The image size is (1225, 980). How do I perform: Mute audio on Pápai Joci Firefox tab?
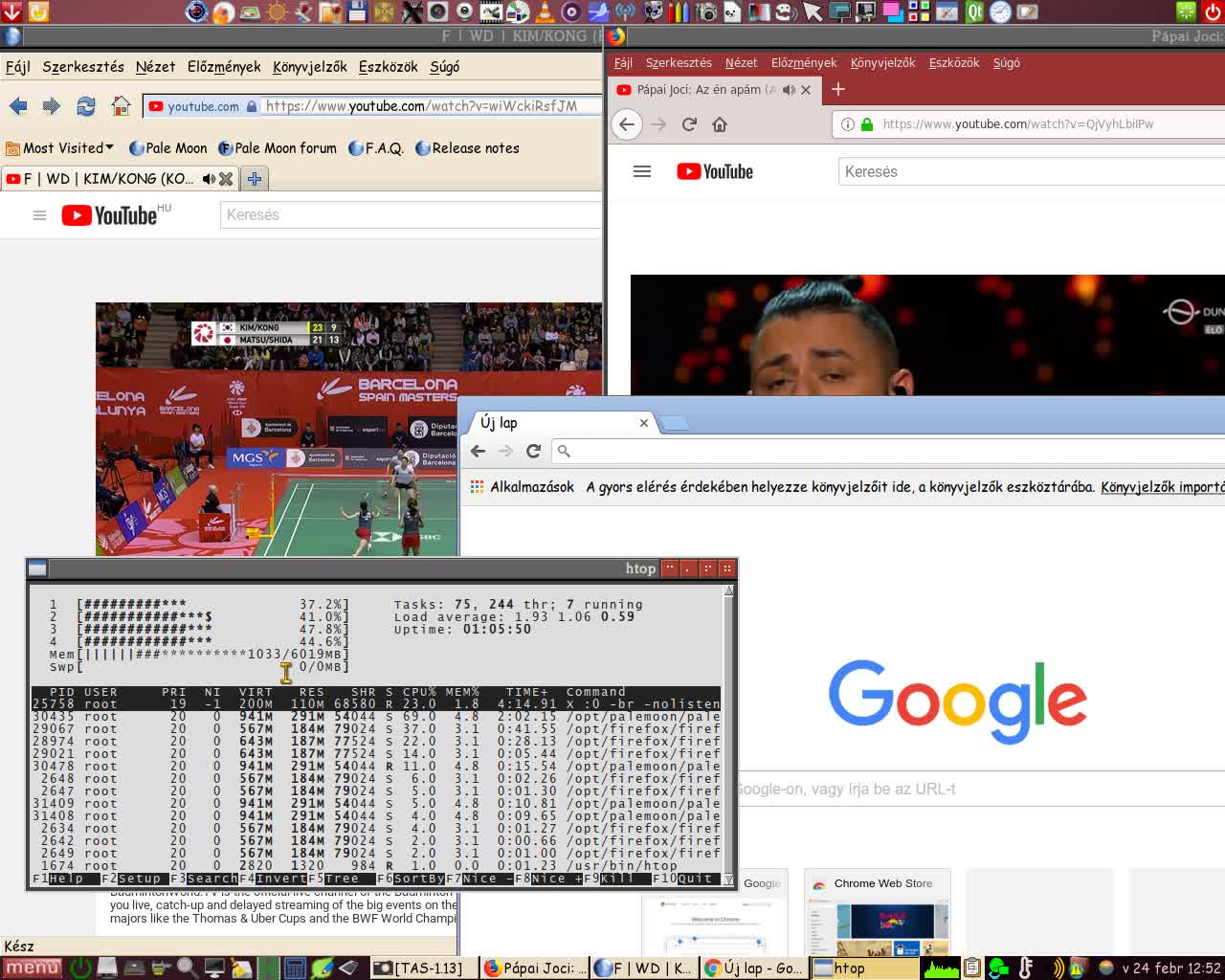coord(789,90)
